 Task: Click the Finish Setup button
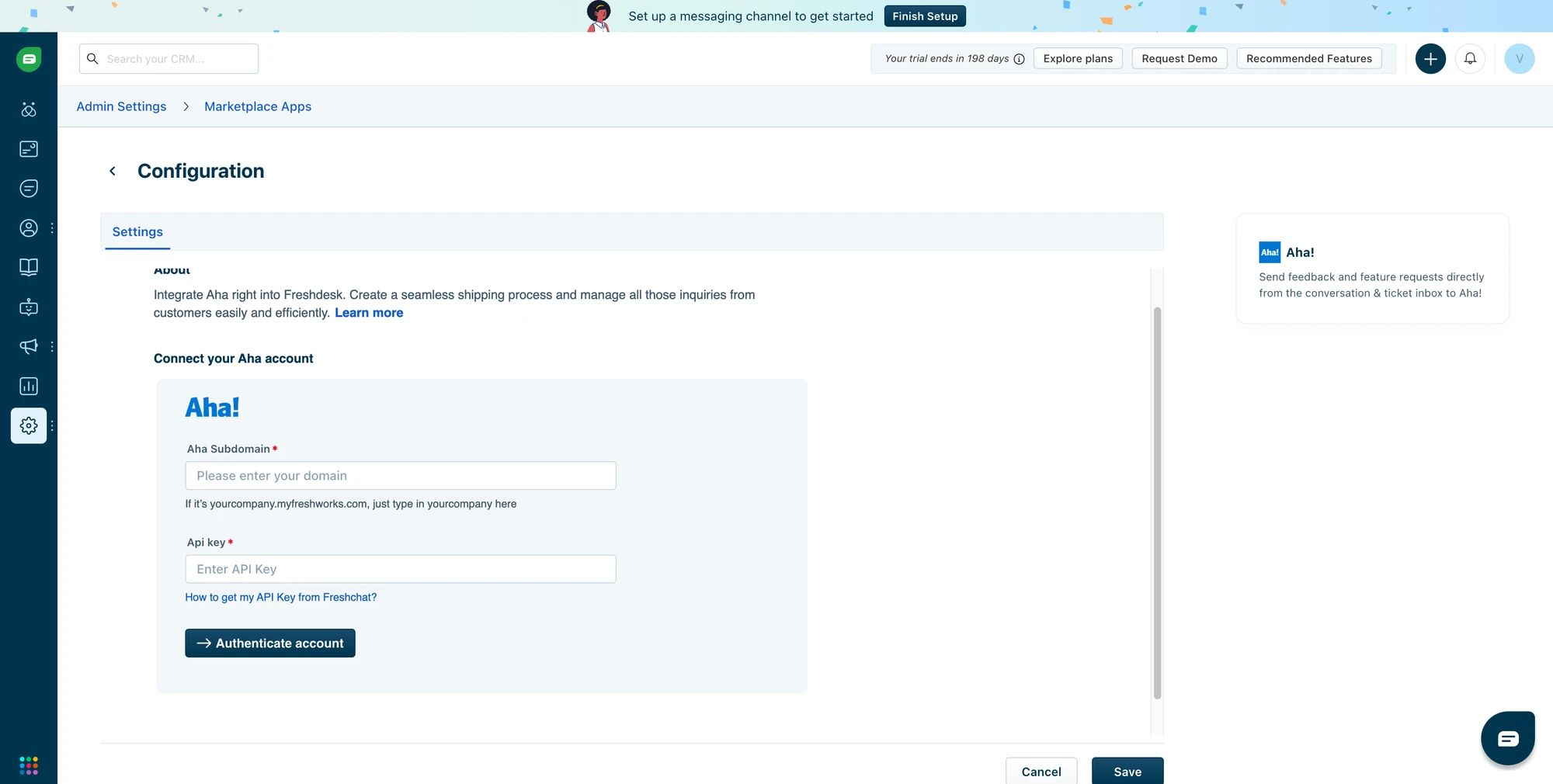925,16
